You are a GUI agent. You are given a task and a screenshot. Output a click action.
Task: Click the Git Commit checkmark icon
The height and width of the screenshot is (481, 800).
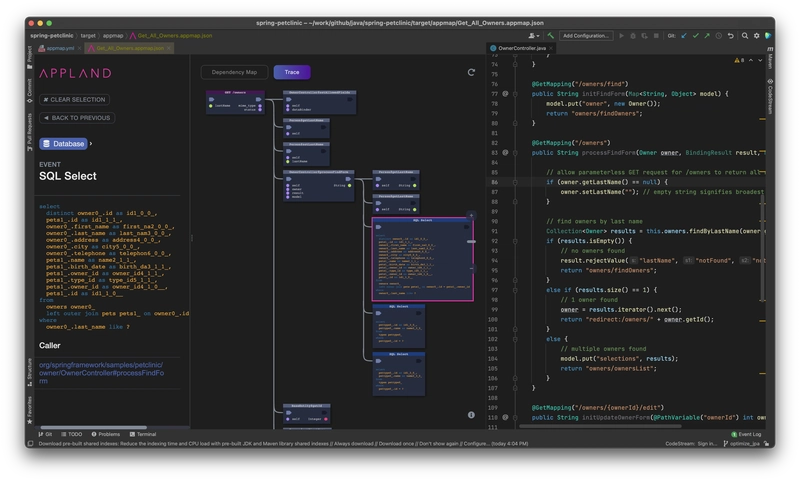pos(695,36)
